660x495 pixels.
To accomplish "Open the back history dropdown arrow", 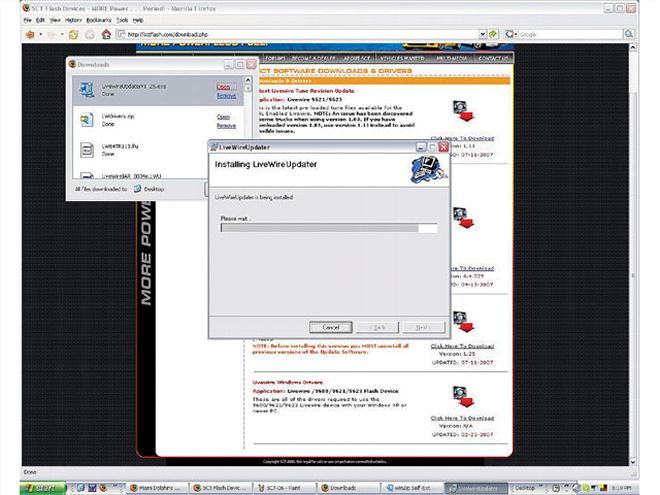I will [41, 35].
